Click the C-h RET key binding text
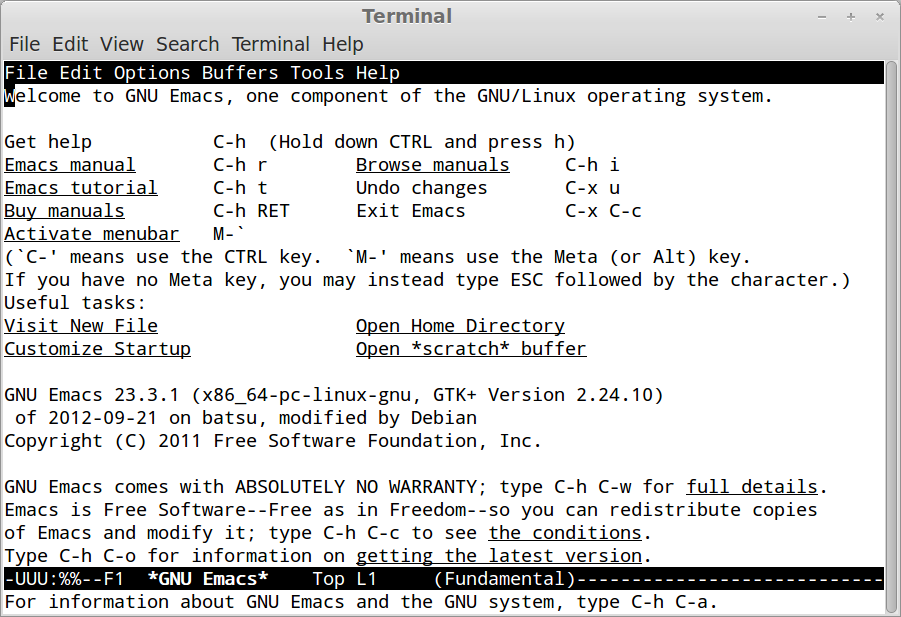Image resolution: width=901 pixels, height=617 pixels. (251, 211)
